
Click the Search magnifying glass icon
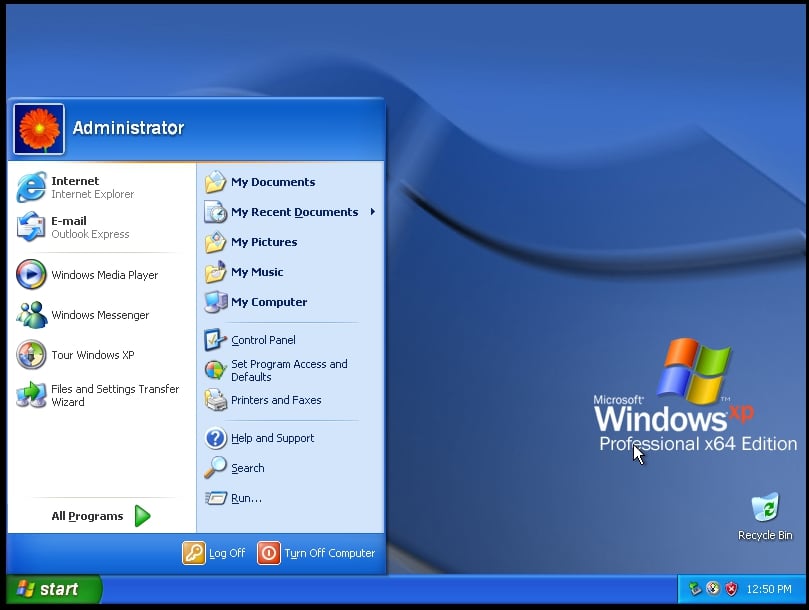click(216, 468)
